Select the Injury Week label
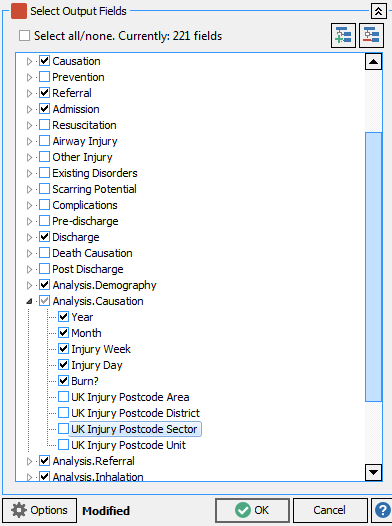 [x=101, y=349]
